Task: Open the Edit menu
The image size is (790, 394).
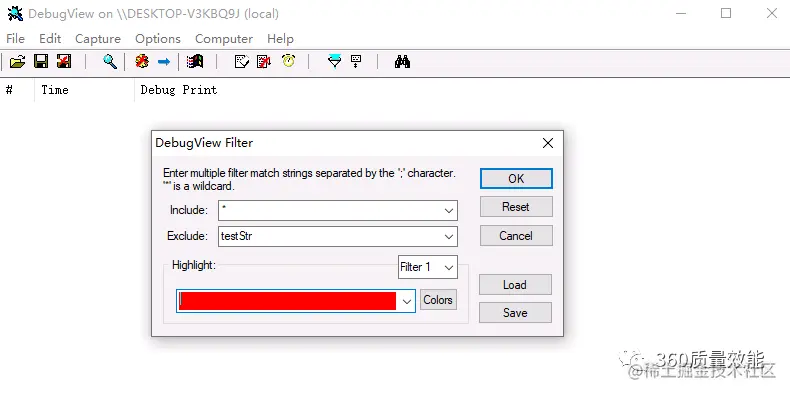Action: (x=50, y=39)
